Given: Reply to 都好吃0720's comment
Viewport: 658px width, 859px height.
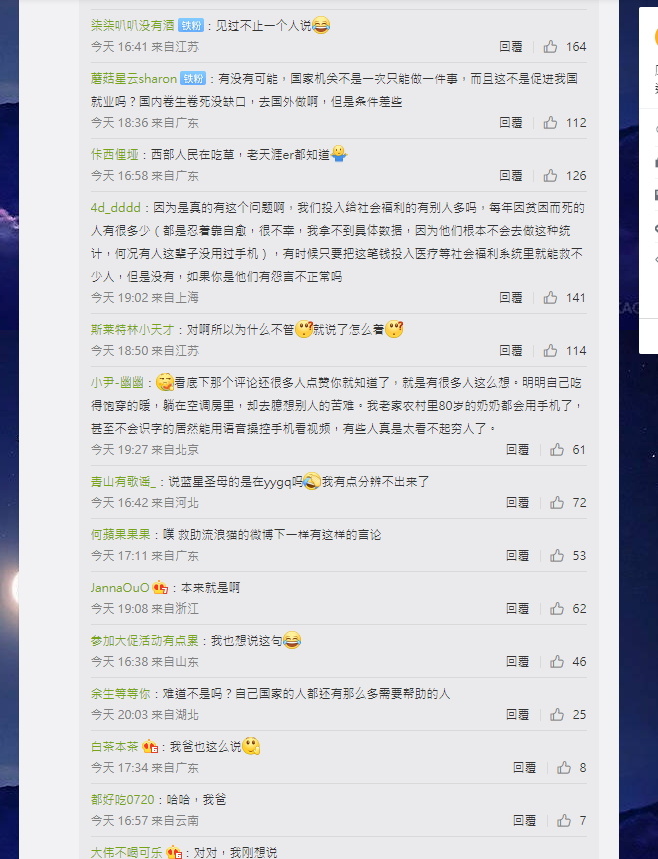Looking at the screenshot, I should pyautogui.click(x=524, y=821).
